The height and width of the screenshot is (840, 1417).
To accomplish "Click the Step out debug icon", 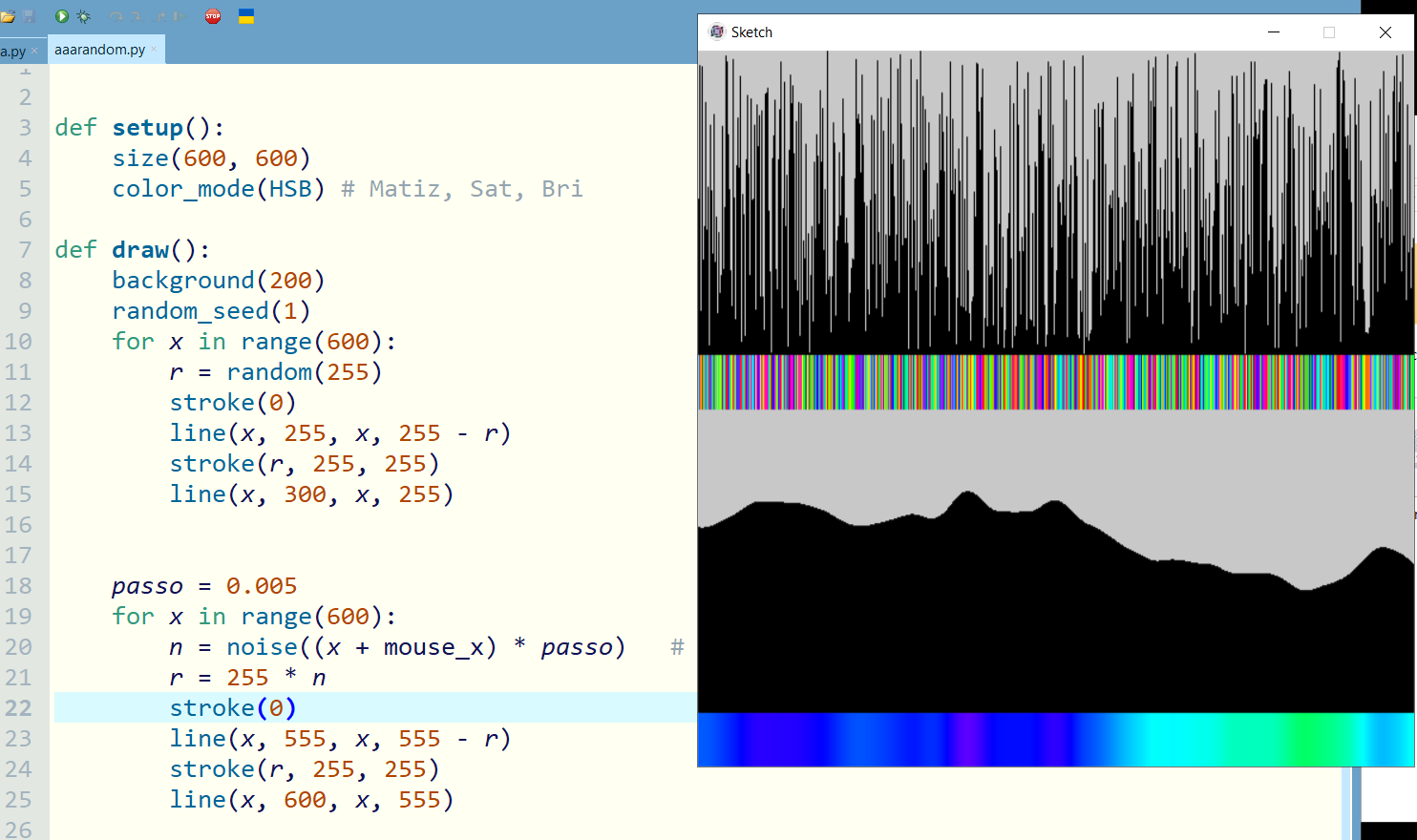I will 159,16.
